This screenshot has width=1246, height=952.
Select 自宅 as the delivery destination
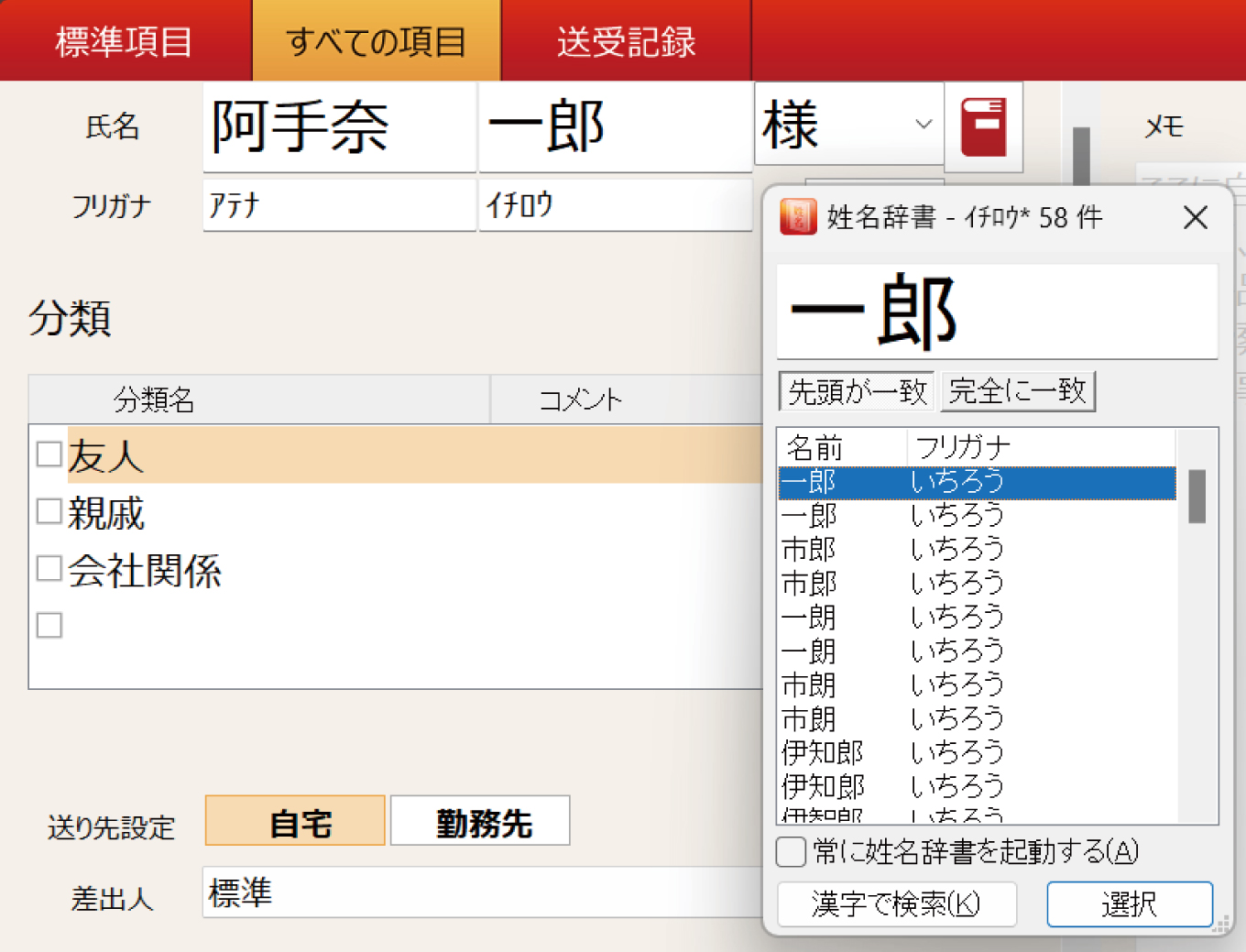(294, 822)
